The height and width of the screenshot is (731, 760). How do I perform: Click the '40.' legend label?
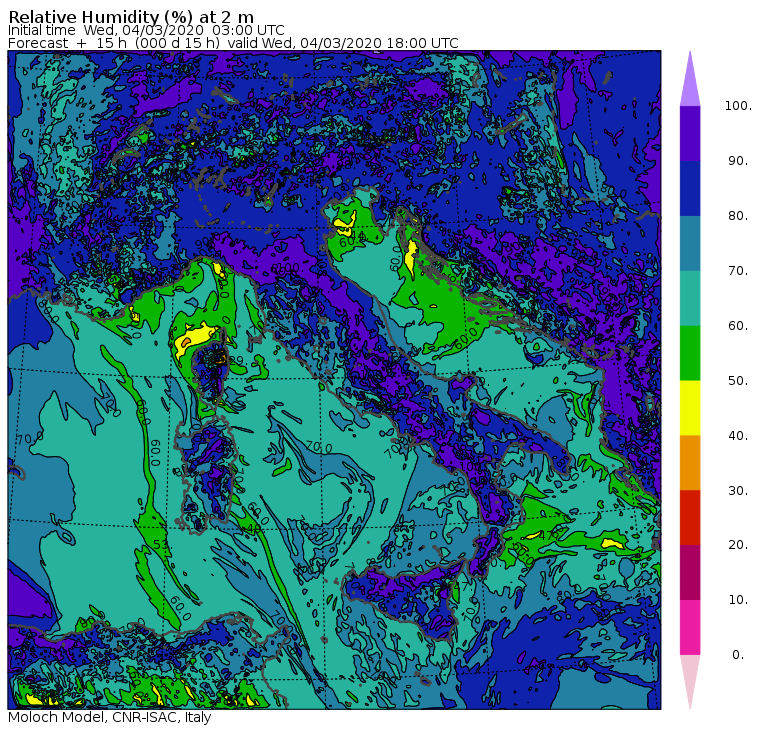pyautogui.click(x=738, y=436)
